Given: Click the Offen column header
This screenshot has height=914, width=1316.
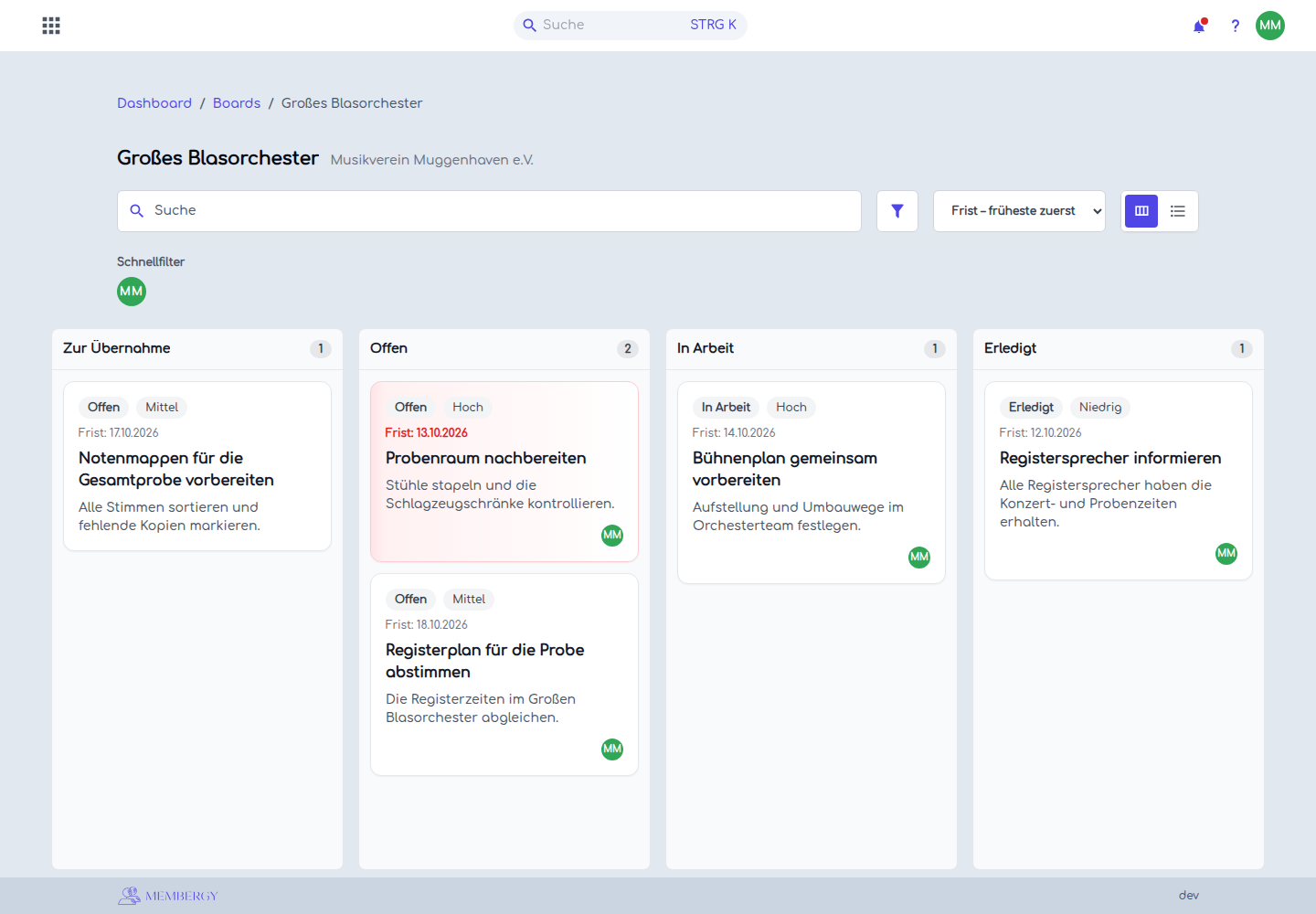Looking at the screenshot, I should pyautogui.click(x=504, y=349).
